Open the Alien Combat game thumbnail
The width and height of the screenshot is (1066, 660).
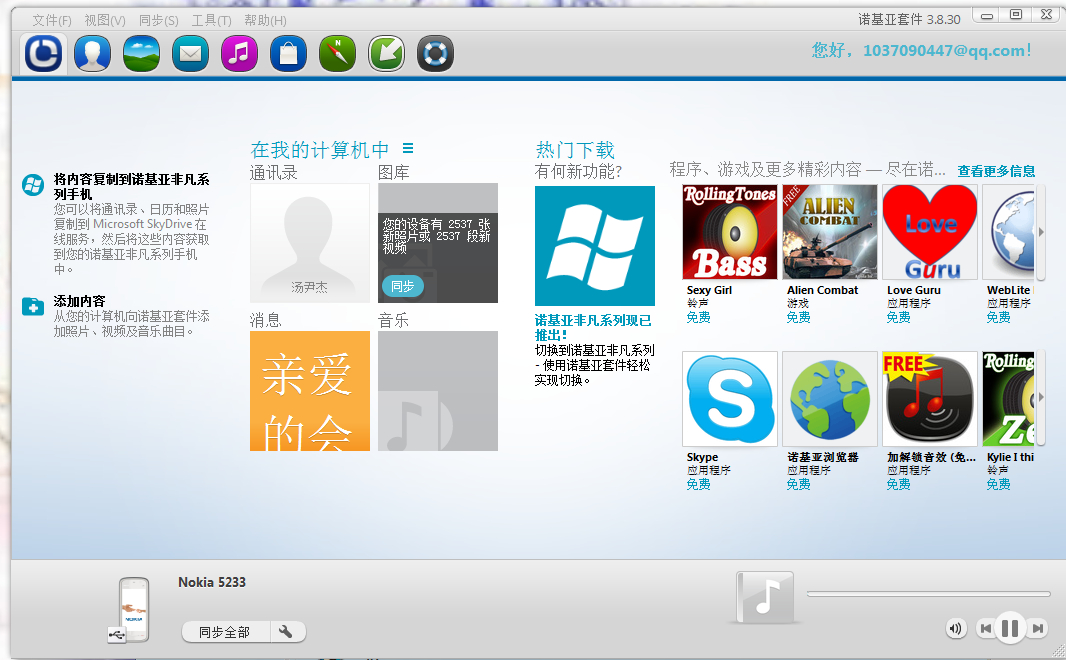coord(829,232)
